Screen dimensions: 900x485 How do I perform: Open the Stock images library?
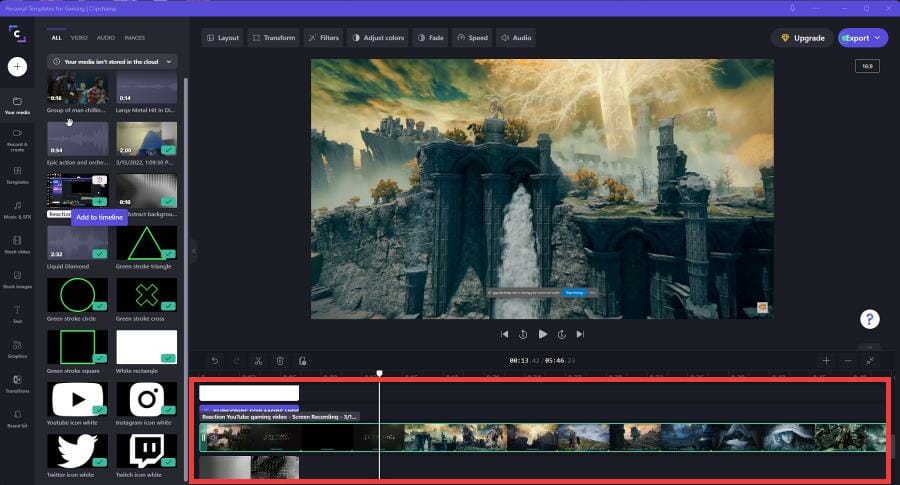(17, 280)
